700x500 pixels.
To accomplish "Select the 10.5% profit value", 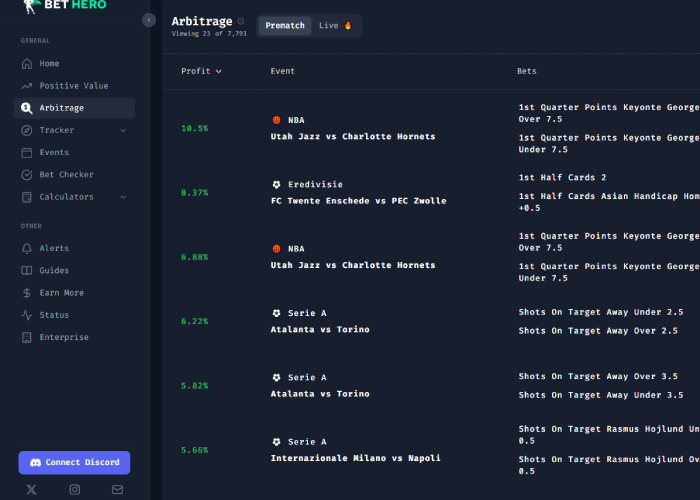I will pyautogui.click(x=195, y=128).
